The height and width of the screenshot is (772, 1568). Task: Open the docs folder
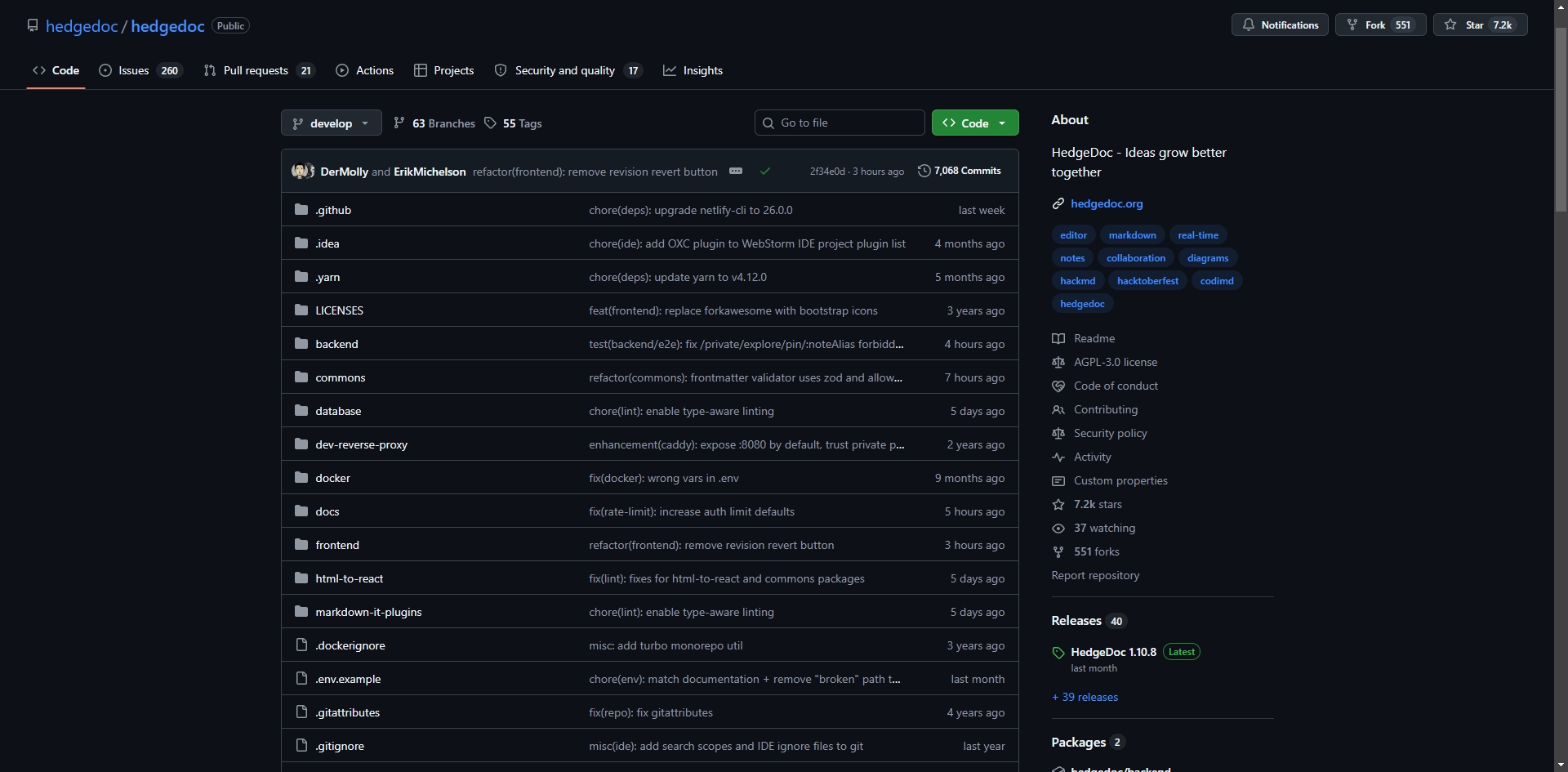327,512
